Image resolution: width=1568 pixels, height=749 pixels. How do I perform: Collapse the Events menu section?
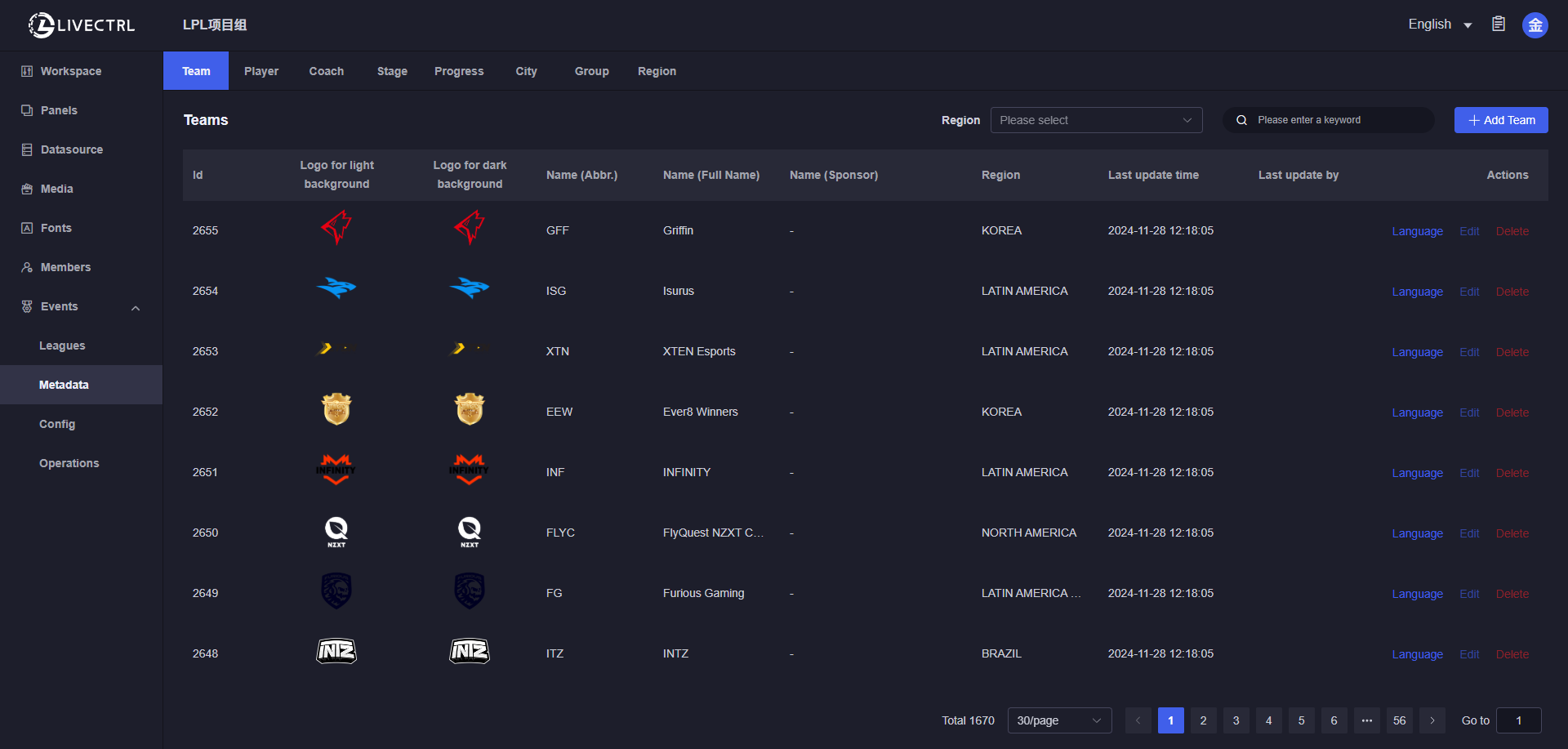coord(136,307)
